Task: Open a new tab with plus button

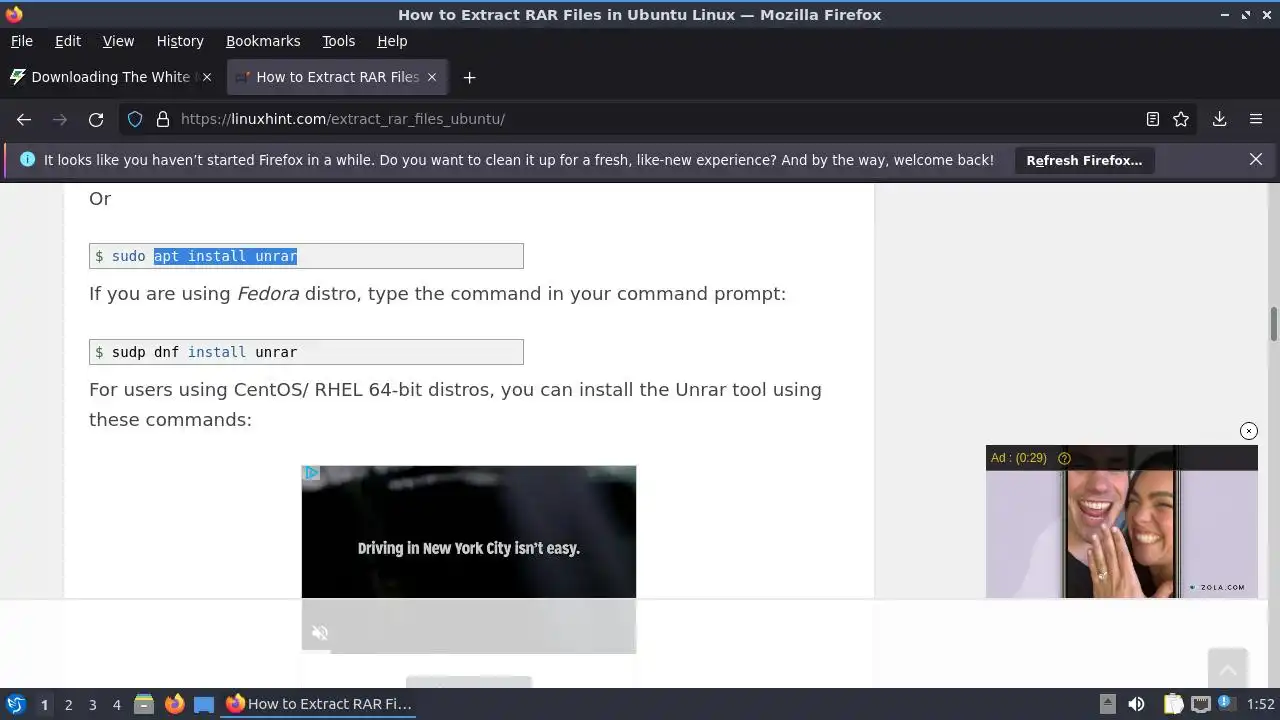Action: coord(469,77)
